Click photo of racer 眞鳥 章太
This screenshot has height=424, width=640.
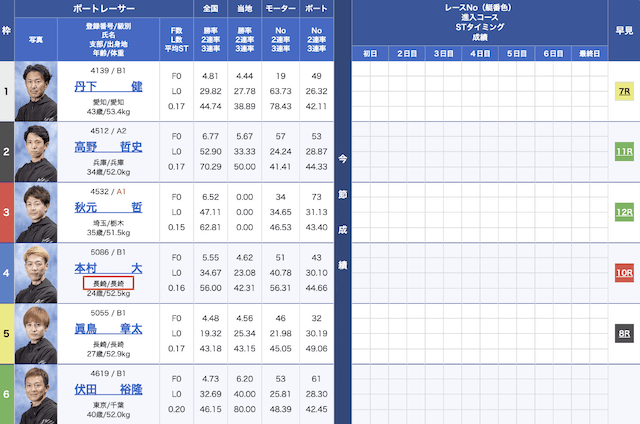(x=36, y=334)
